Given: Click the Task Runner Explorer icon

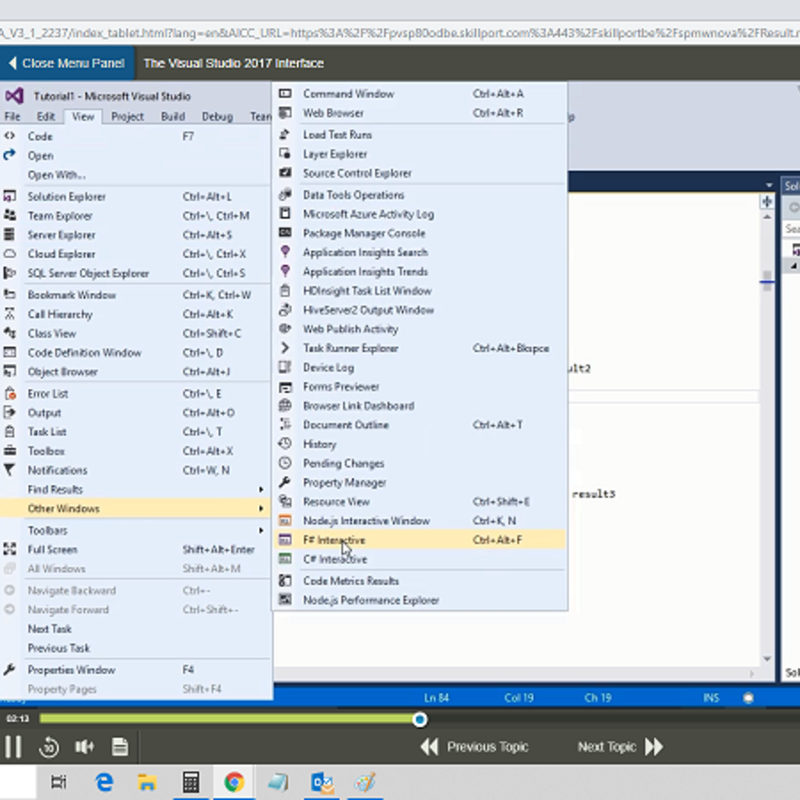Looking at the screenshot, I should point(285,348).
